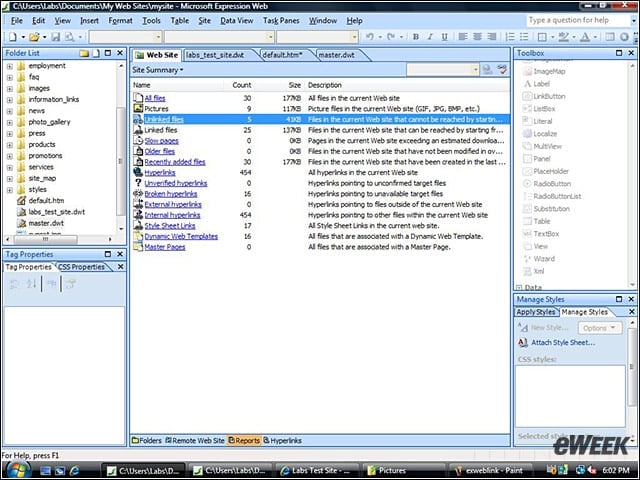Switch to CSS Properties tab

(x=81, y=267)
